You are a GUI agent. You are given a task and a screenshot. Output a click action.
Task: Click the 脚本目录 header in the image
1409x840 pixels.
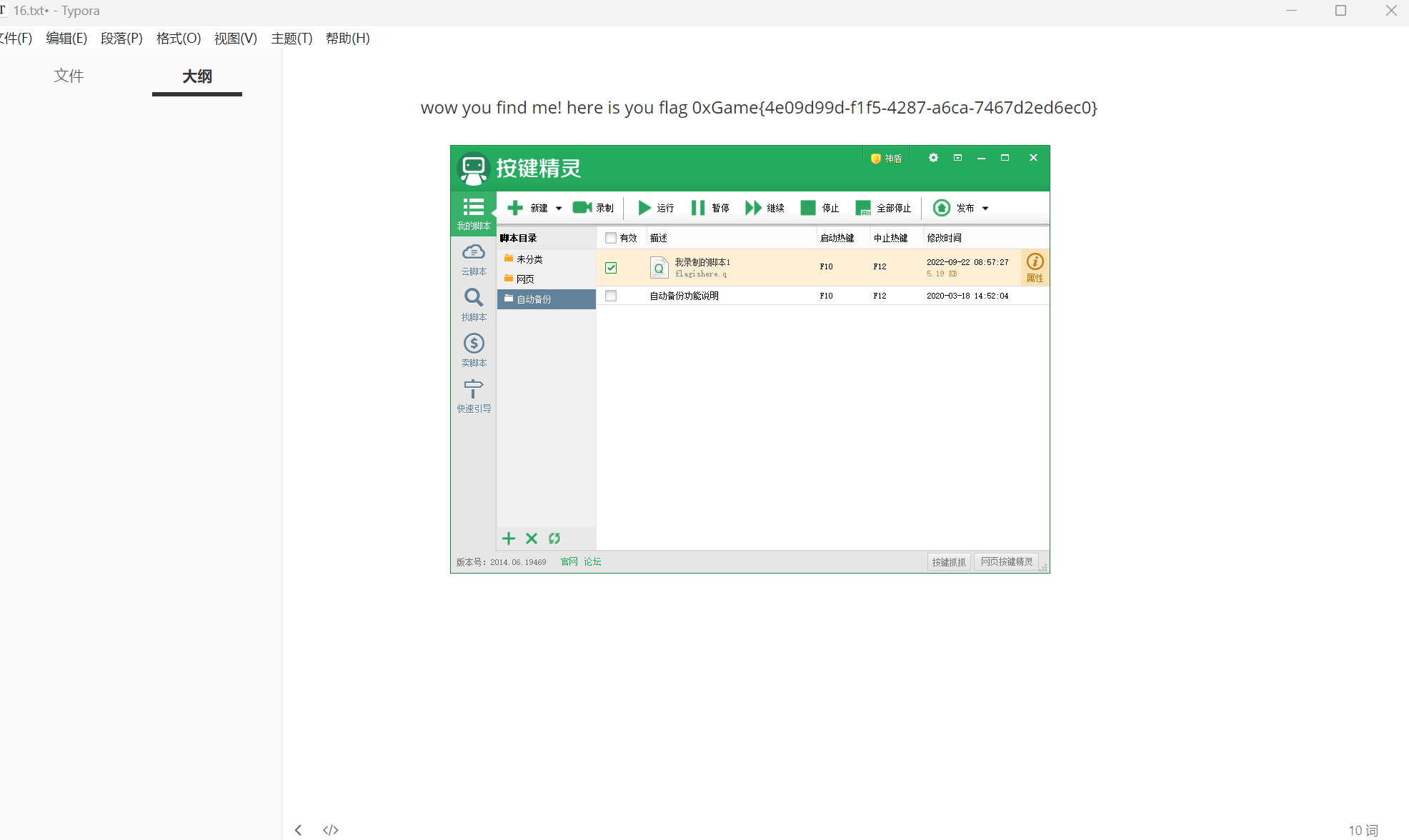pos(519,238)
